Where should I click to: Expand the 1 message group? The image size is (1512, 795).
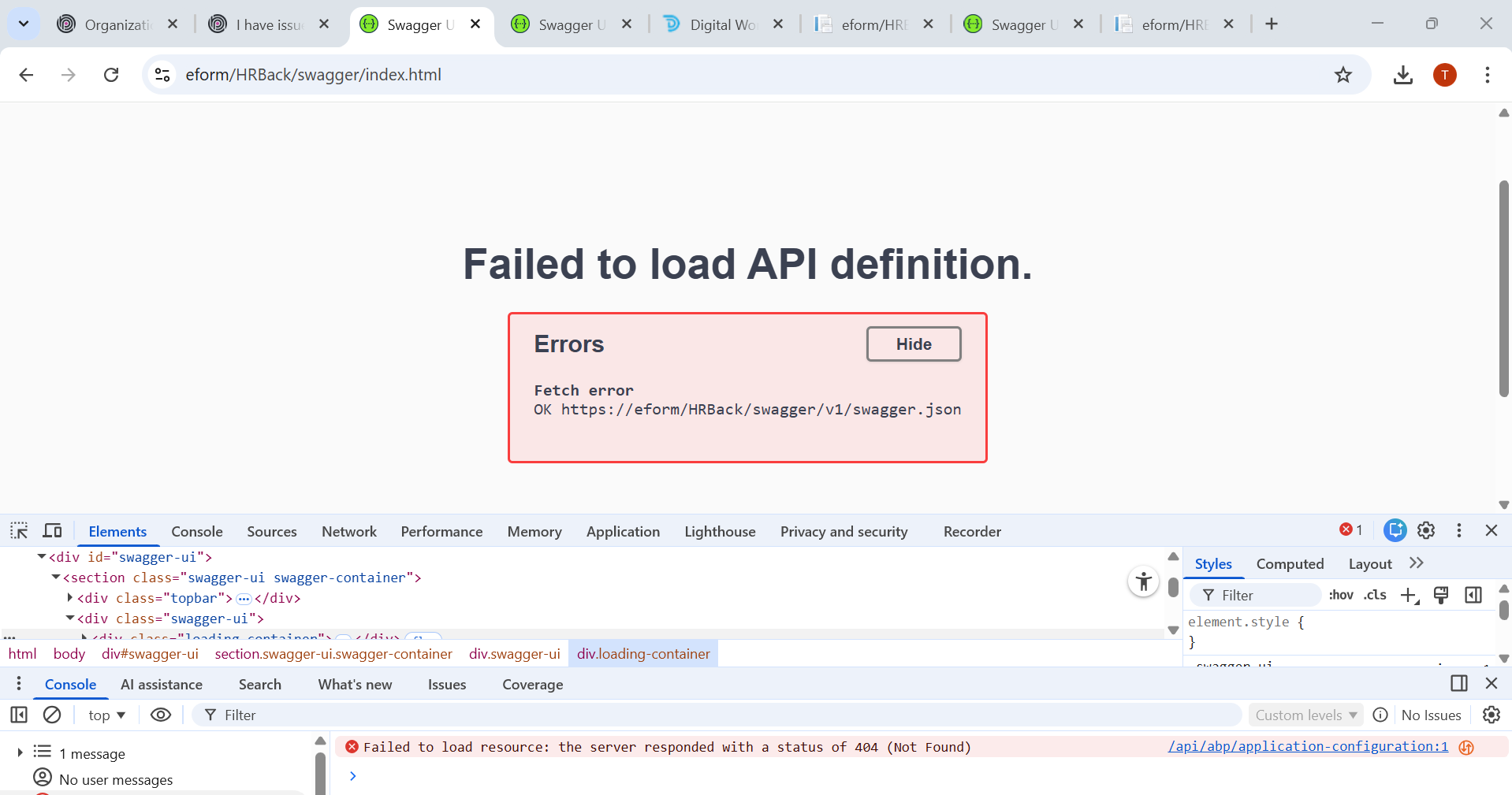point(20,753)
